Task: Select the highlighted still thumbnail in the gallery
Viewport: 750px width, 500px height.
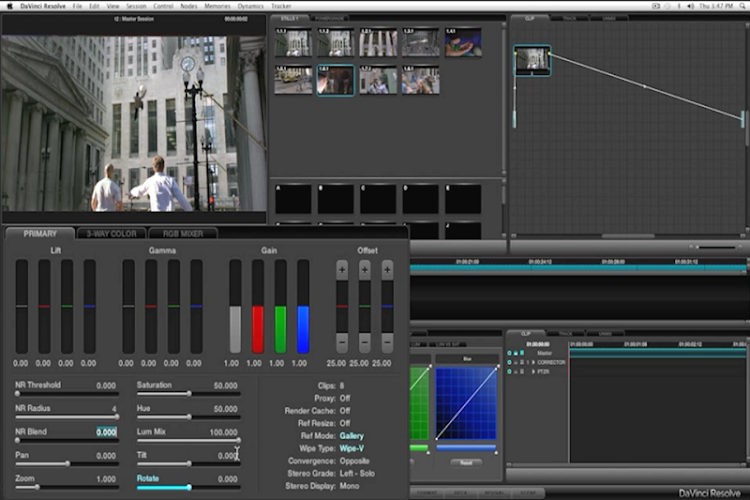Action: [x=335, y=80]
